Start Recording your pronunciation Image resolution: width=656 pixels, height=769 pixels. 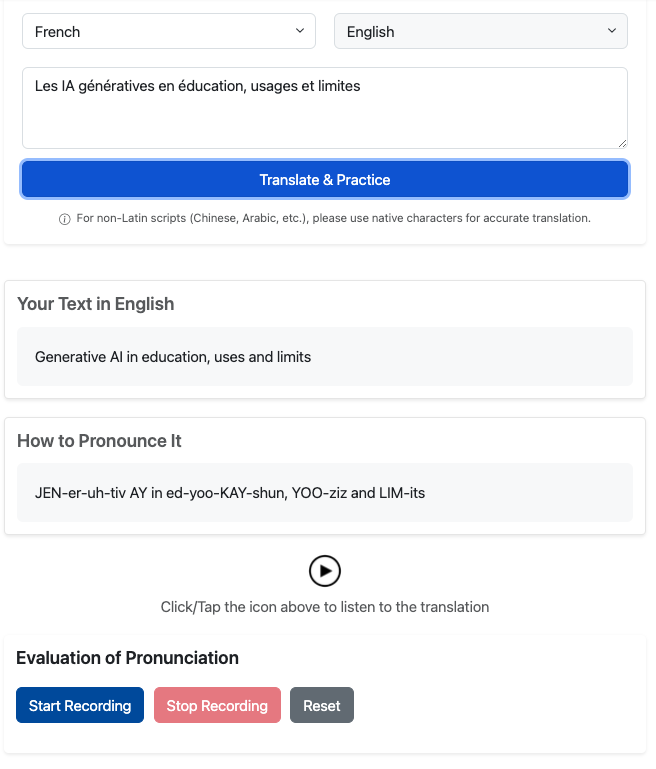click(x=80, y=706)
